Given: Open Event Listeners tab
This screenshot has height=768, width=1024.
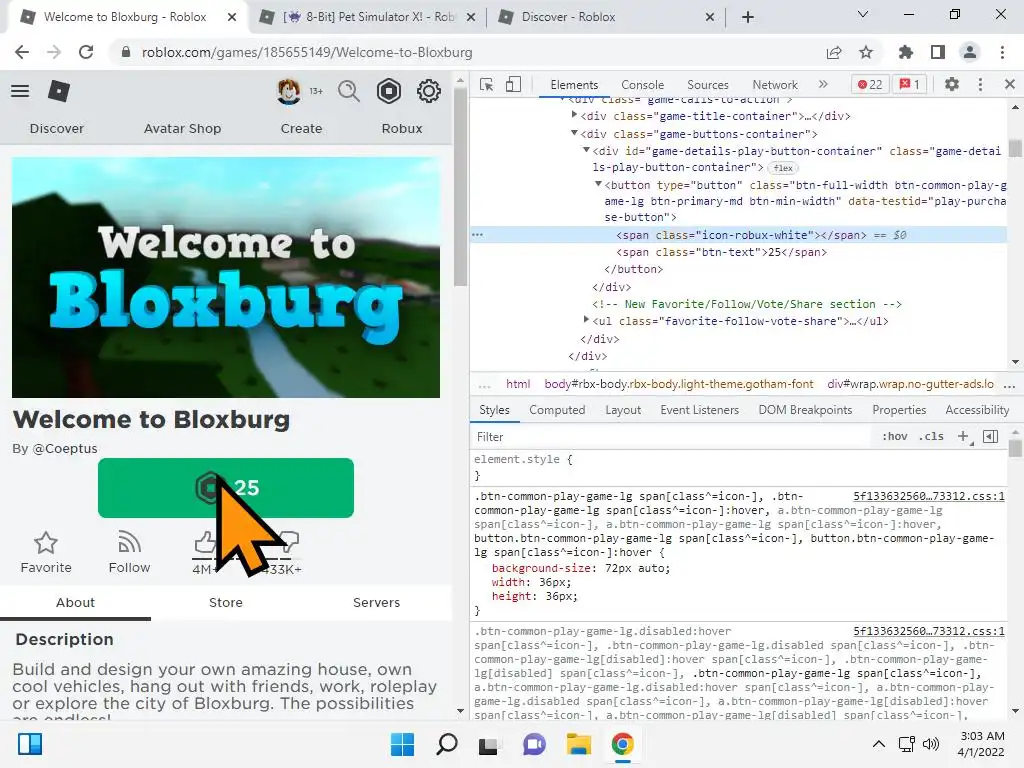Looking at the screenshot, I should [699, 410].
